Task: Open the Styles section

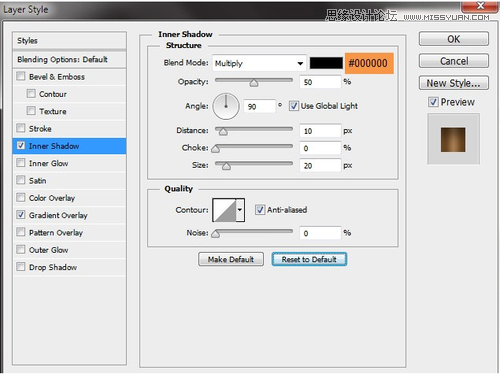Action: click(69, 41)
